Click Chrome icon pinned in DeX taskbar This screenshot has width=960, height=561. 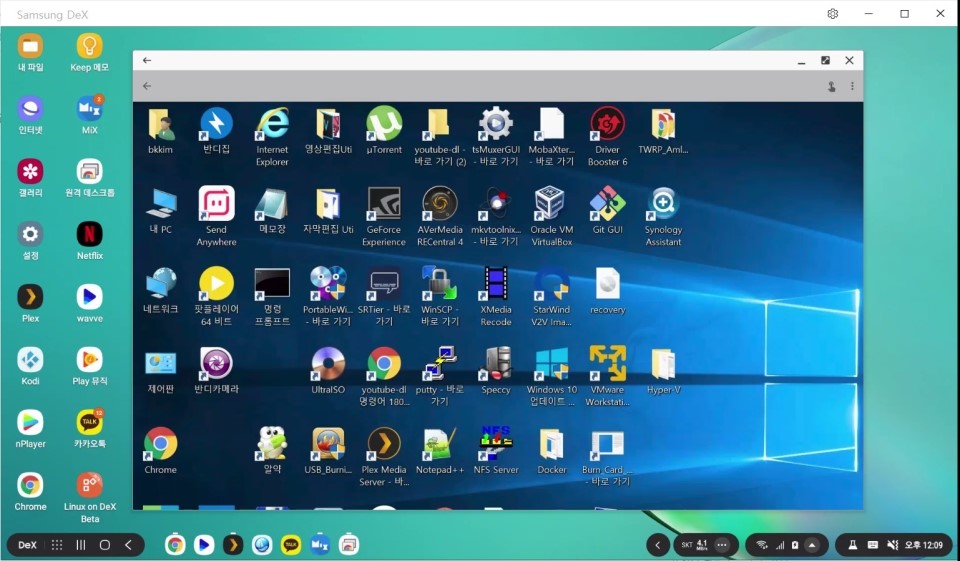[175, 544]
